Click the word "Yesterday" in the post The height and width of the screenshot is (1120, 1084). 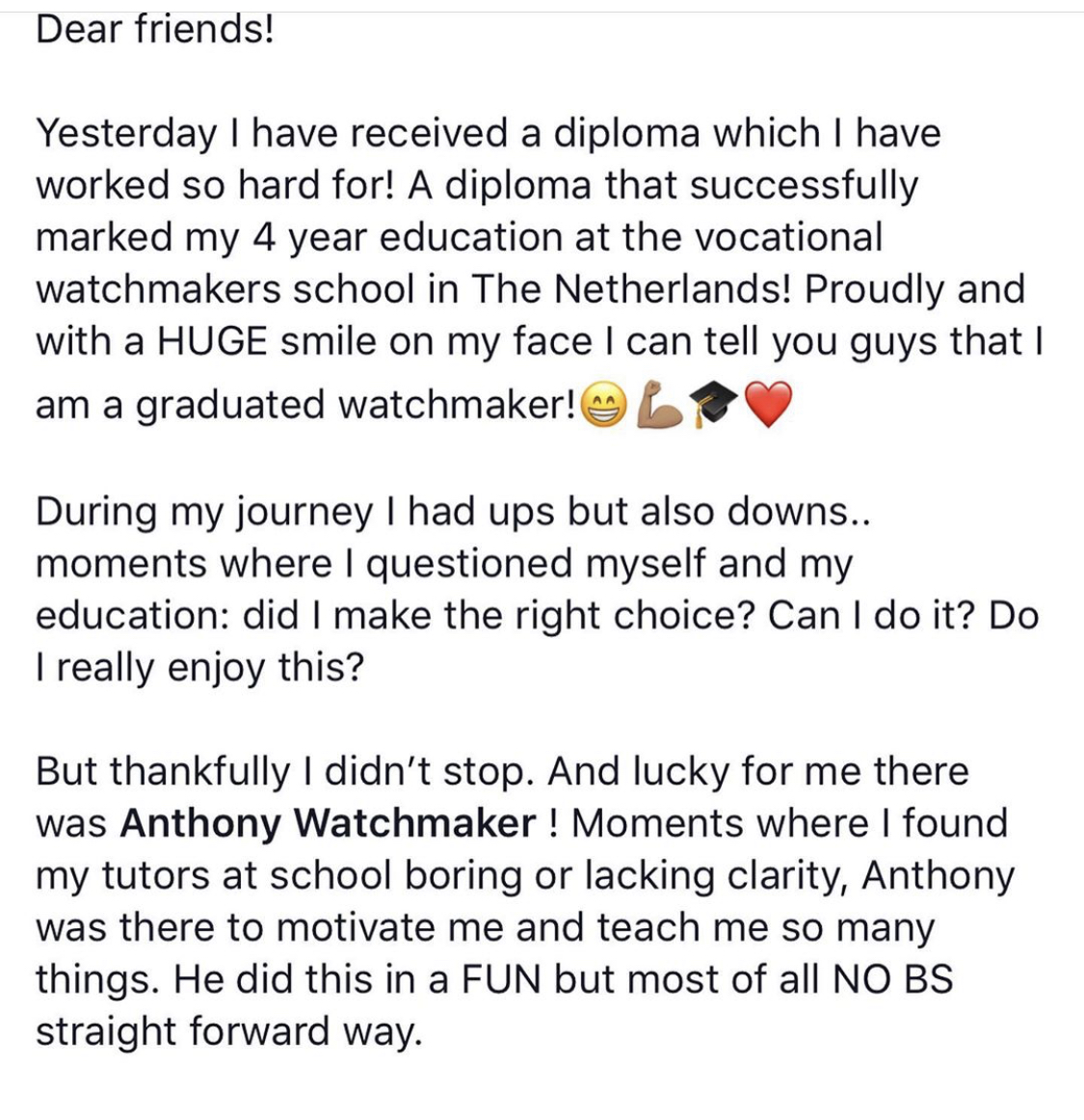pyautogui.click(x=126, y=135)
